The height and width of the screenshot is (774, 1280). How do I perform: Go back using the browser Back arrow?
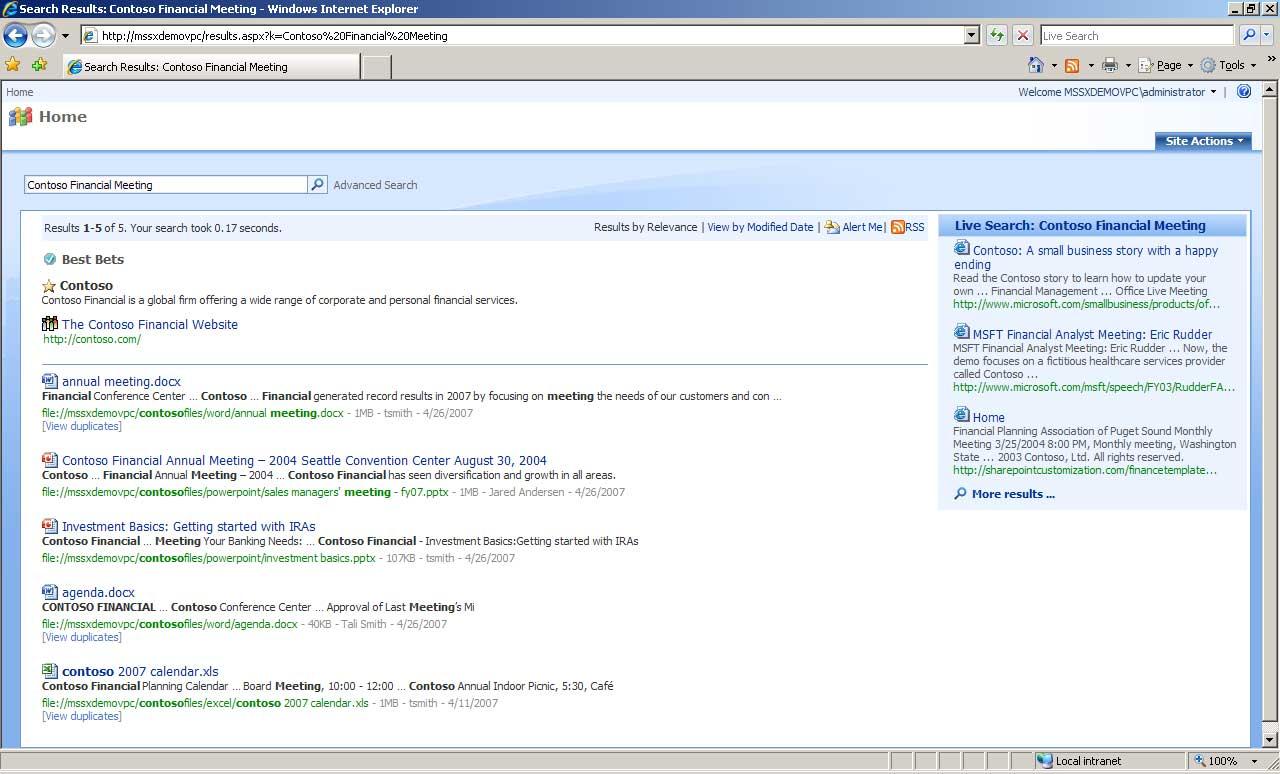pos(15,36)
